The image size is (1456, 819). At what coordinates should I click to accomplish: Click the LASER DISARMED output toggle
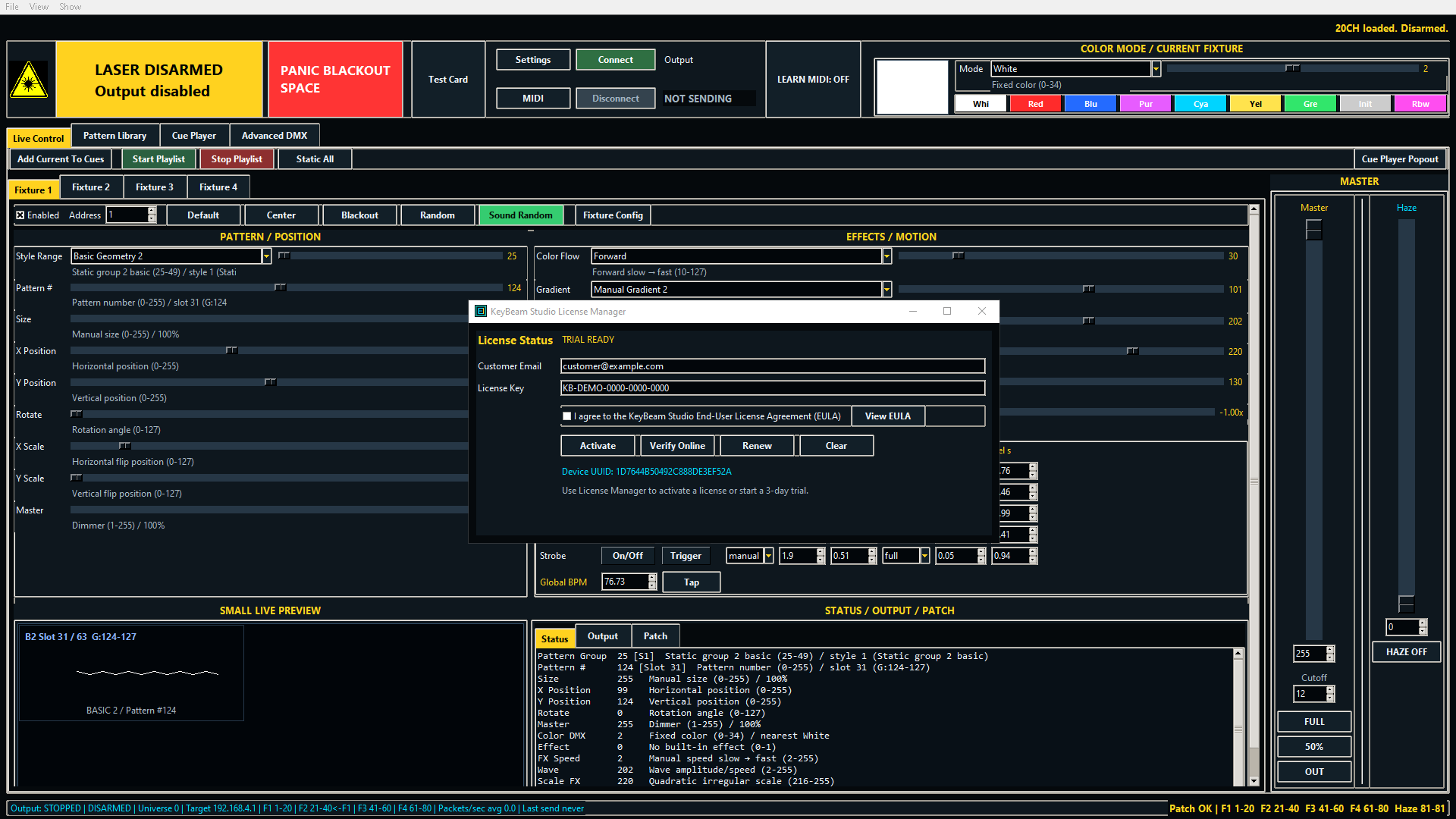coord(158,80)
